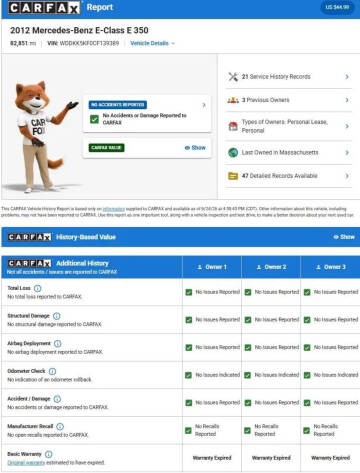Click Airbag Deployment Owner 2 checkmark
Image resolution: width=360 pixels, height=473 pixels.
coord(248,348)
